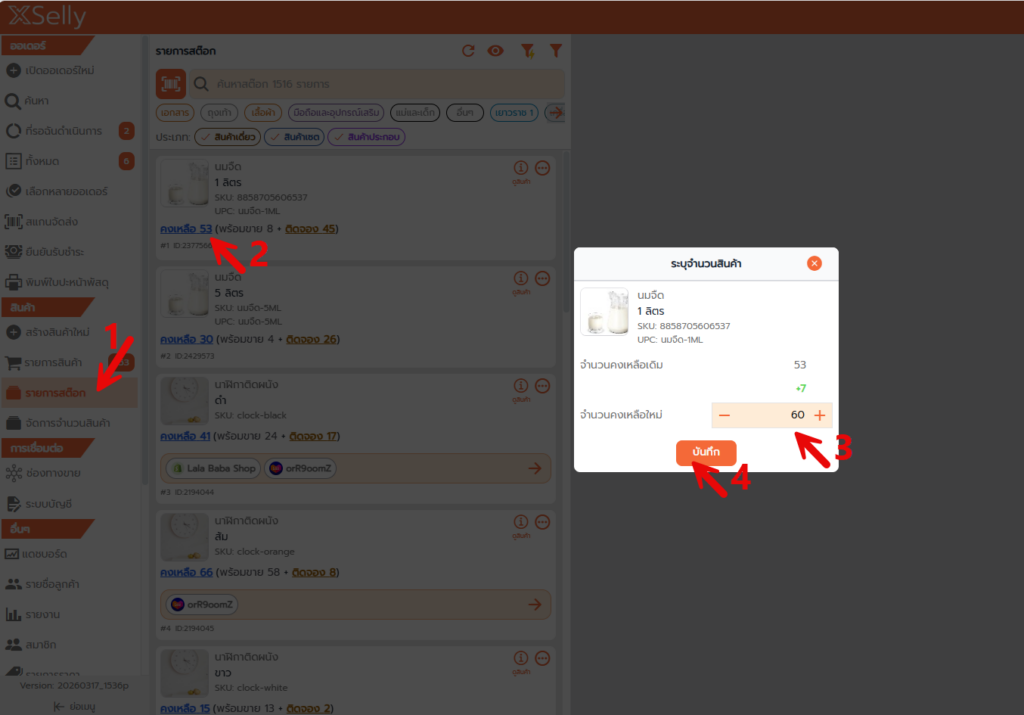The height and width of the screenshot is (715, 1024).
Task: Click the quick filter lightning funnel icon
Action: click(x=527, y=51)
